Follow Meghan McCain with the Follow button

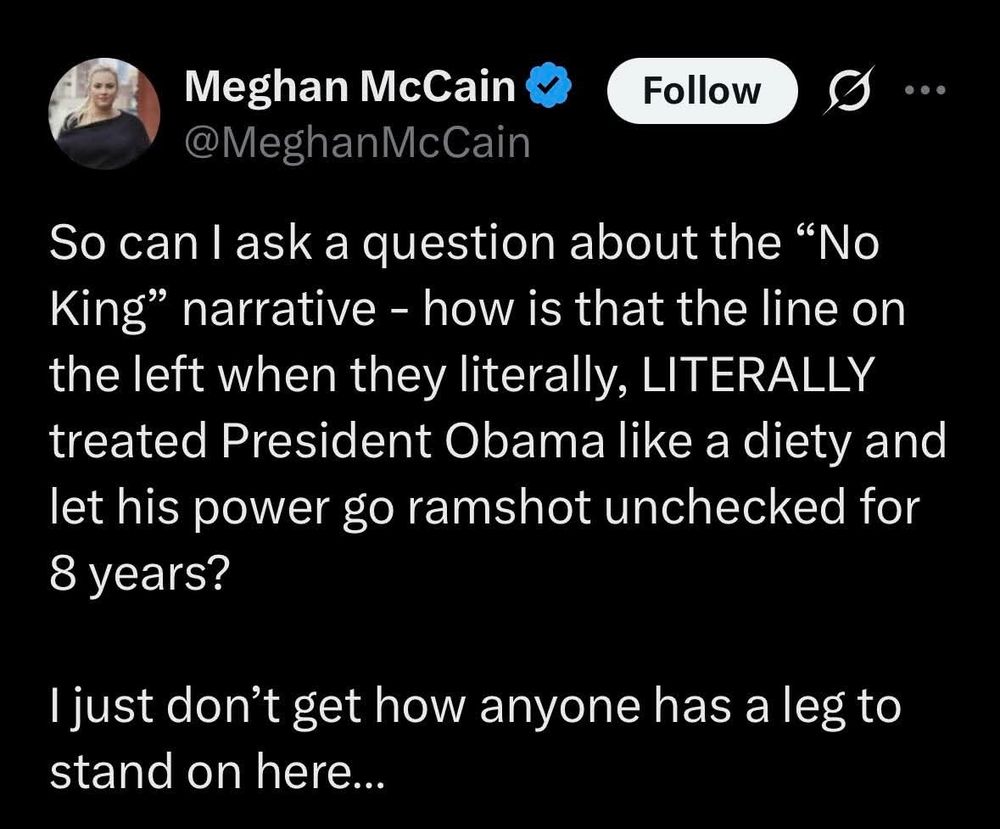[702, 90]
